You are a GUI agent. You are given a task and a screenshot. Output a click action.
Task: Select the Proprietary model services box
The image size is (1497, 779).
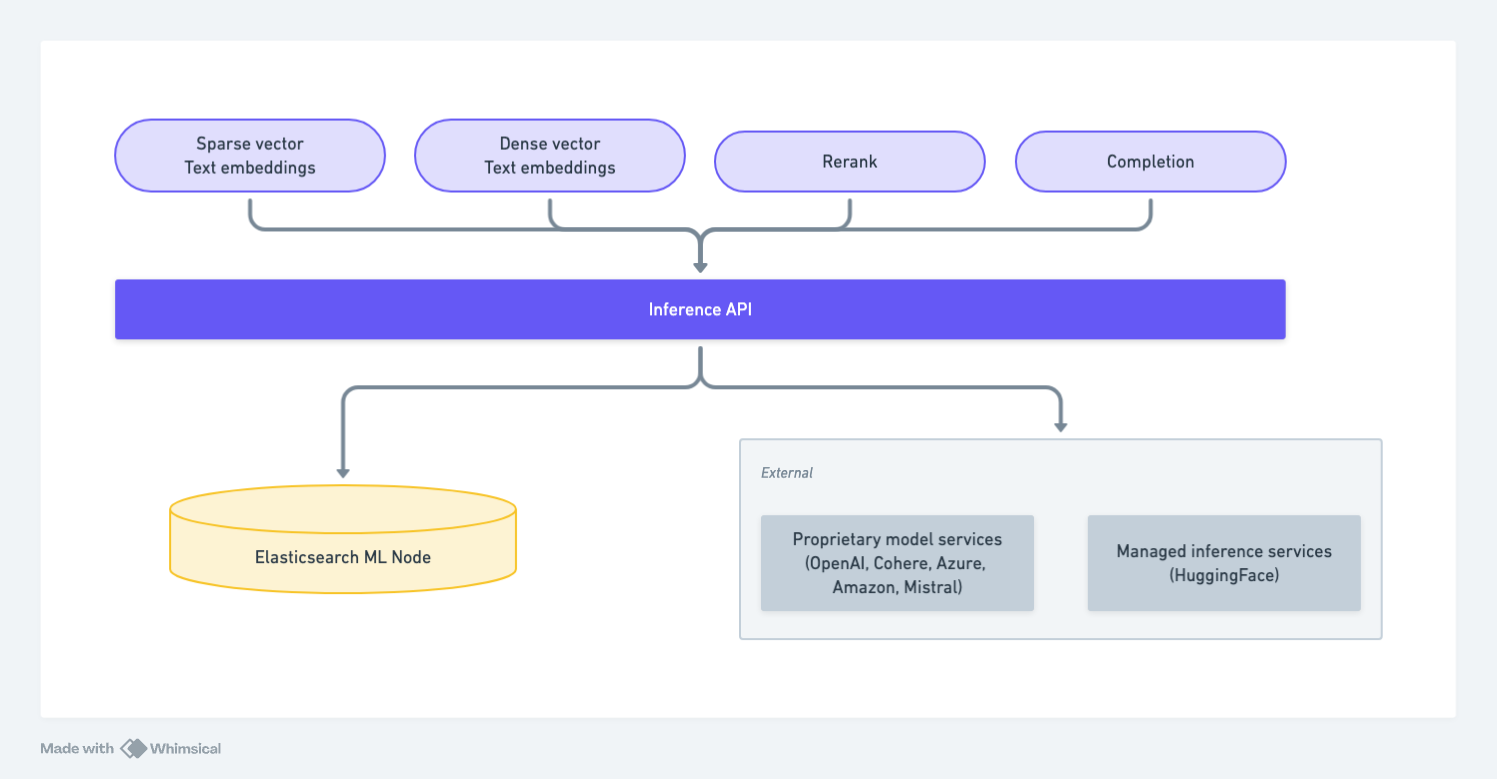tap(897, 563)
